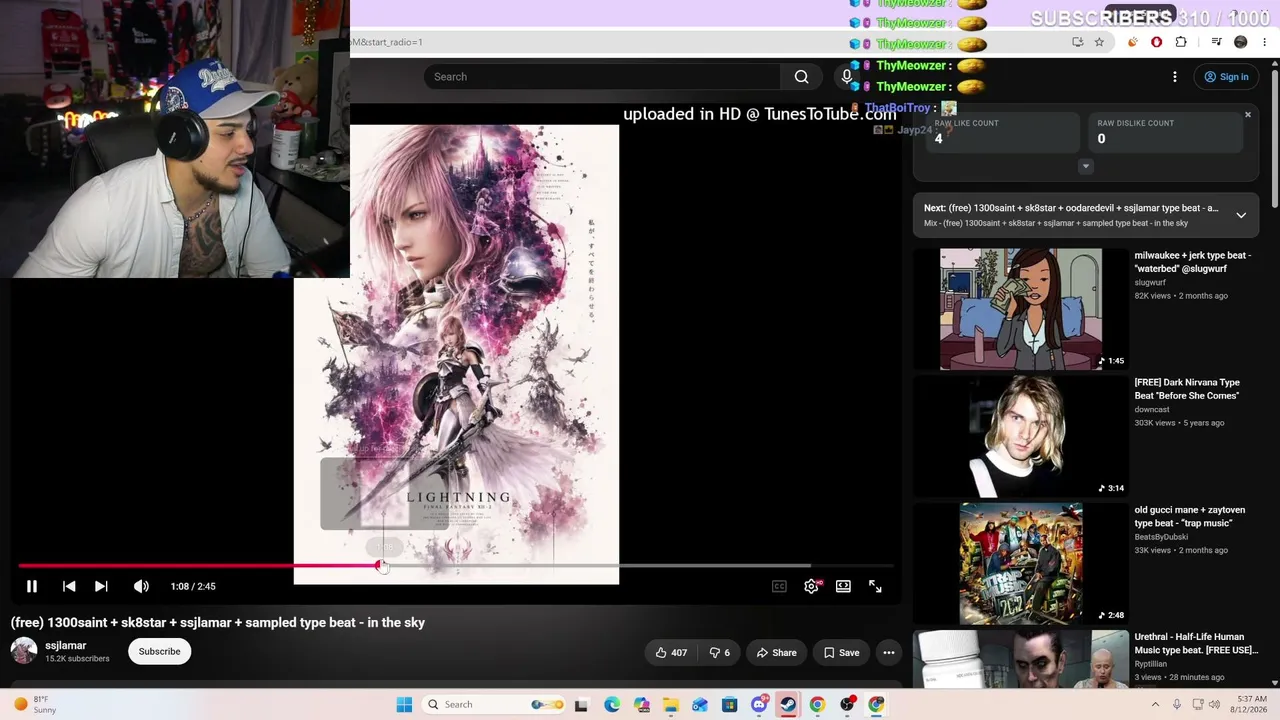The image size is (1280, 720).
Task: Click the progress bar scrubber handle
Action: [380, 566]
